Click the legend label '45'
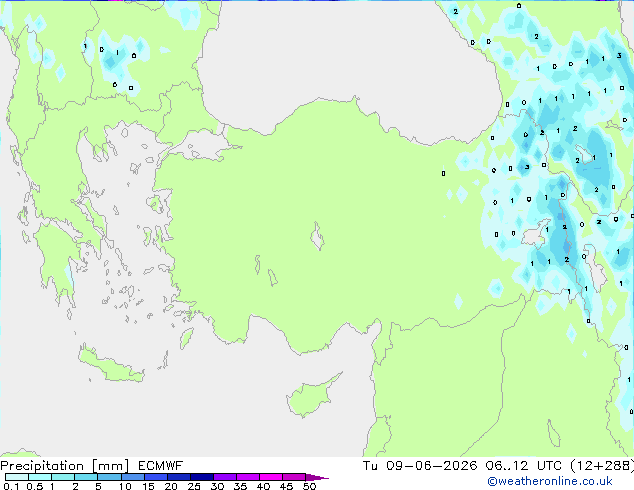 coord(286,486)
